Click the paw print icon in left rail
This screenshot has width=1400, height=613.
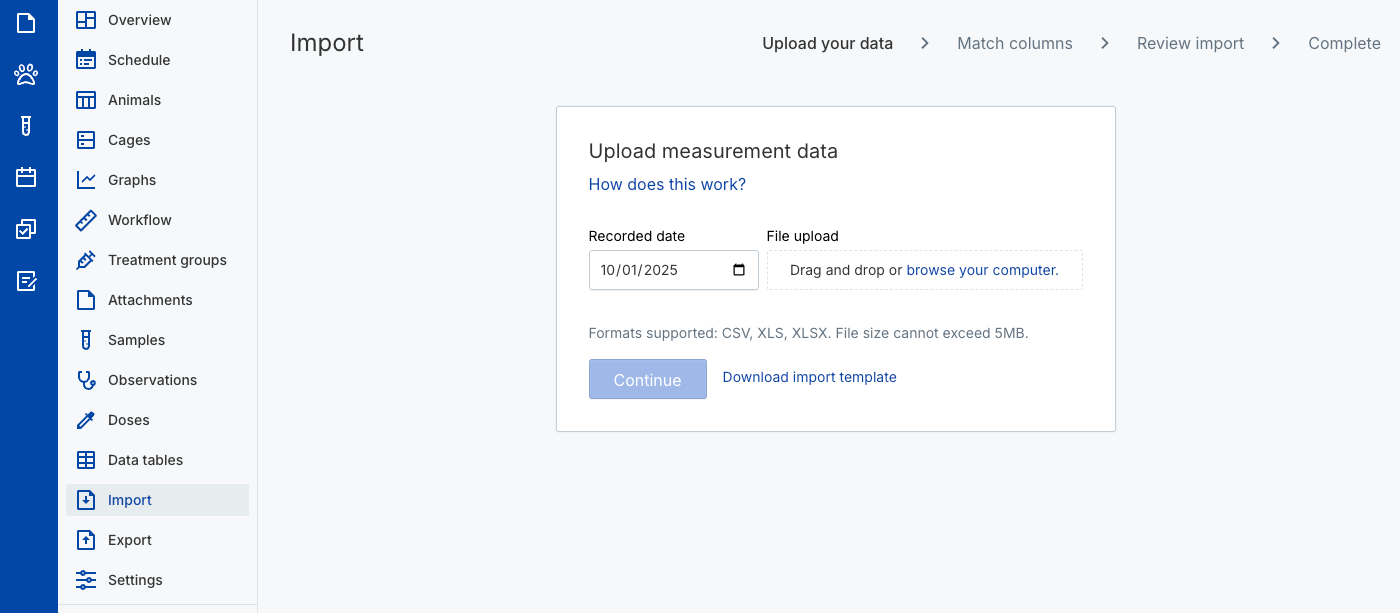[26, 74]
